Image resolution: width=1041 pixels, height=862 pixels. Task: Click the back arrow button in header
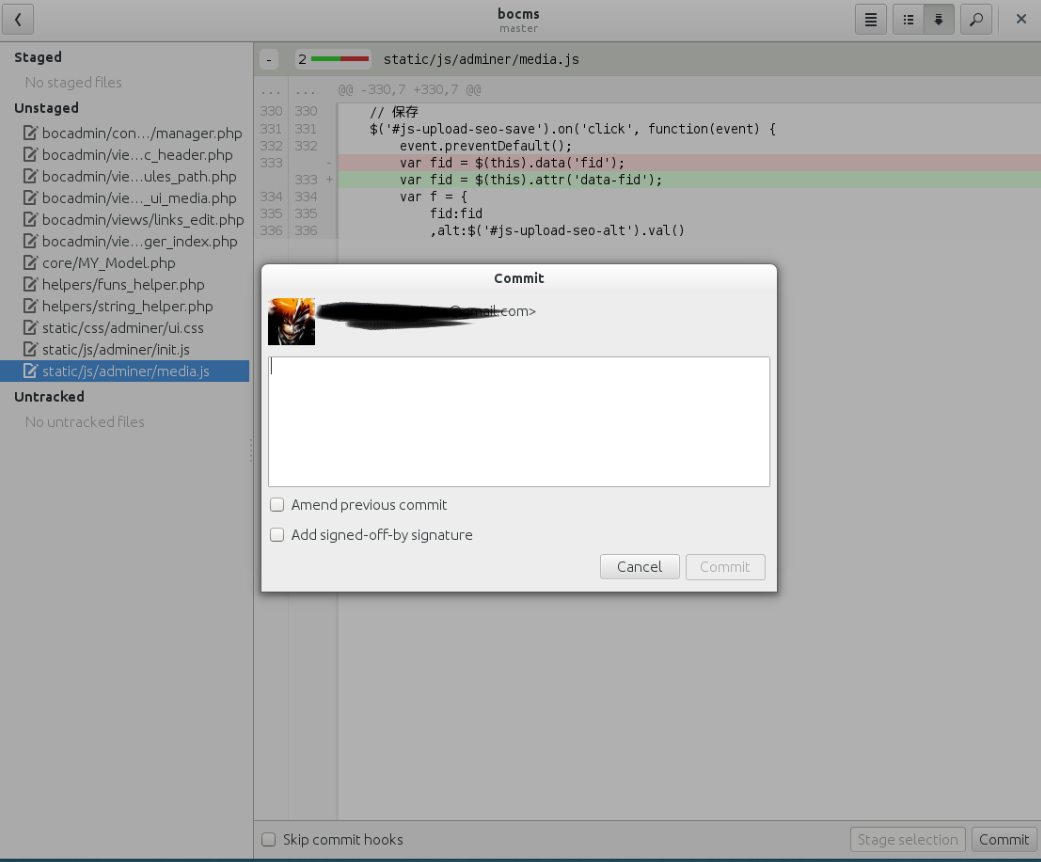point(18,19)
